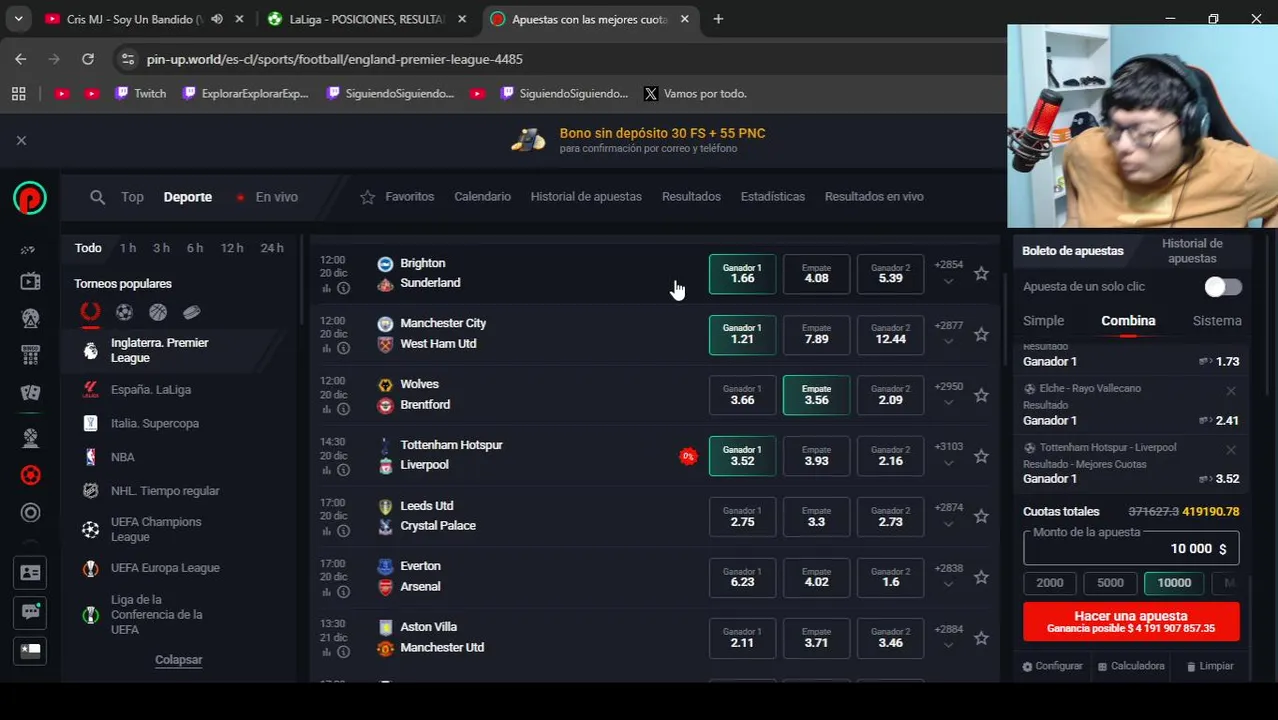Open the Resultados menu item
1278x720 pixels.
click(x=691, y=197)
